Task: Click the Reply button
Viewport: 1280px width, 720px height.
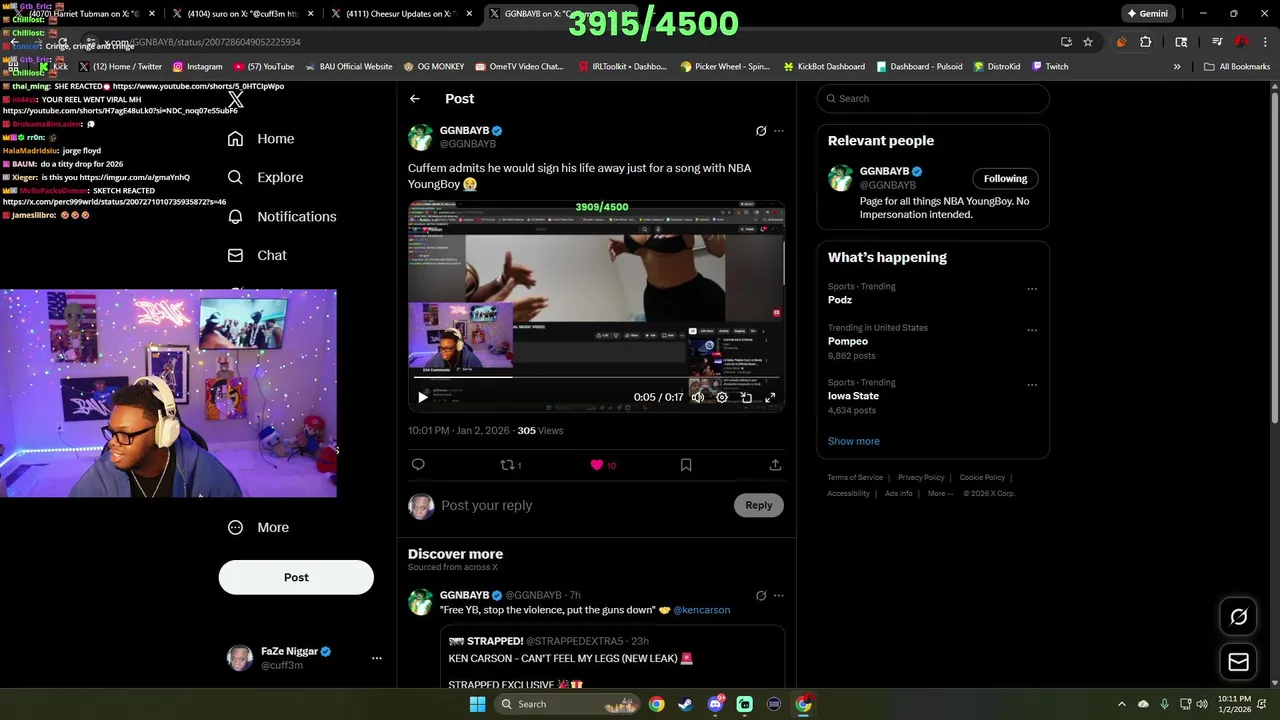Action: click(x=759, y=505)
